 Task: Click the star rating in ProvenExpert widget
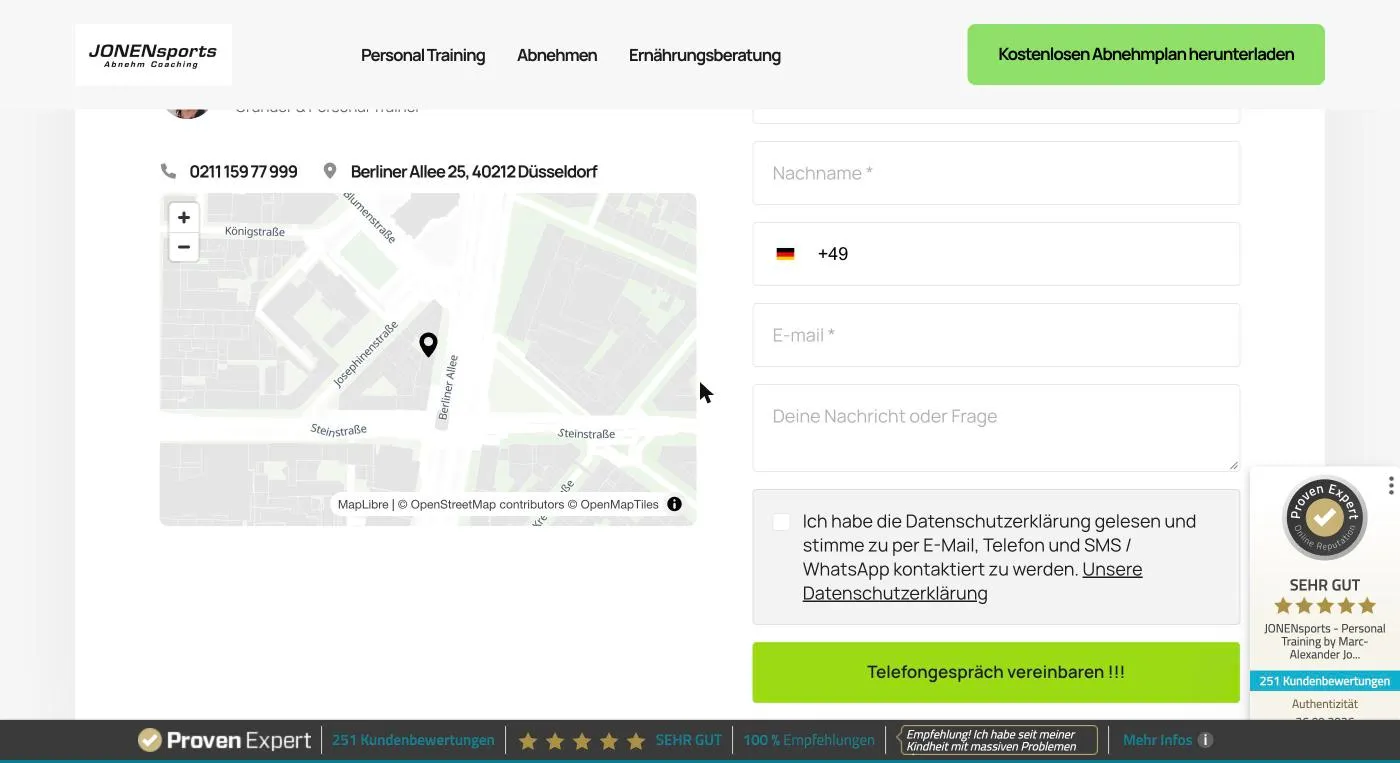[x=1325, y=606]
